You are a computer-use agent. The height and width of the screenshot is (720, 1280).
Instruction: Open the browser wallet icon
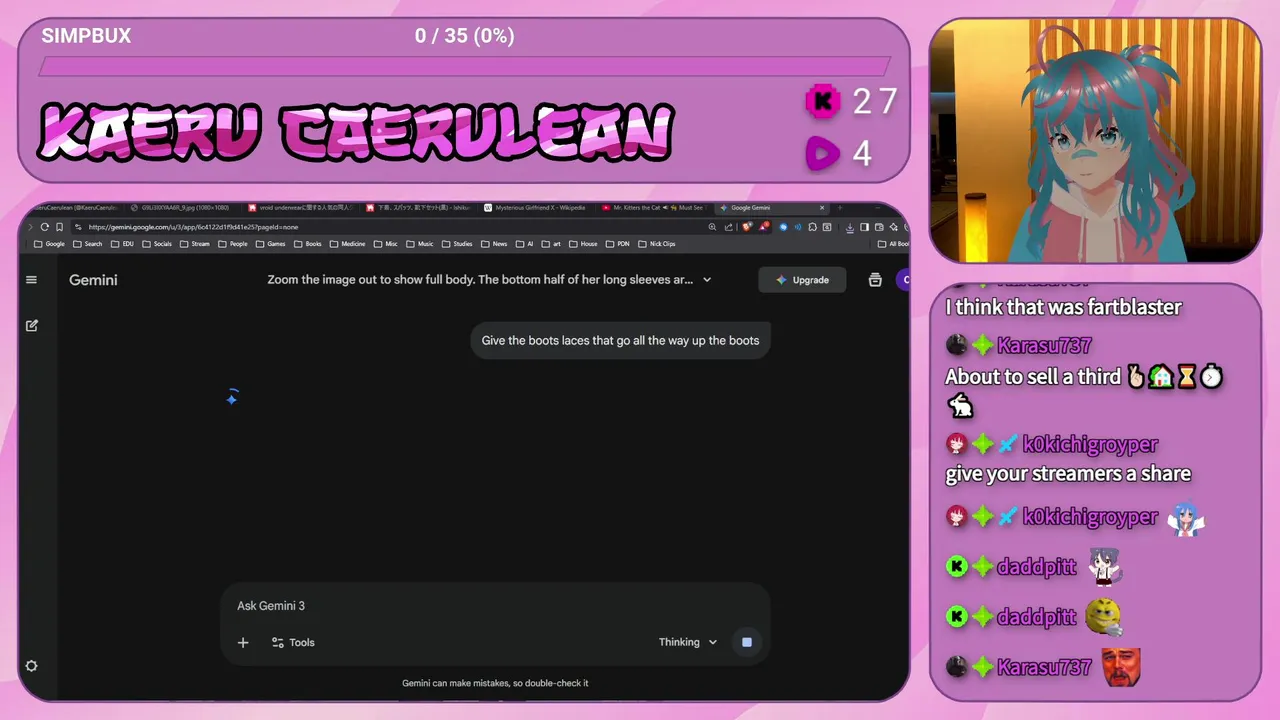(x=879, y=227)
